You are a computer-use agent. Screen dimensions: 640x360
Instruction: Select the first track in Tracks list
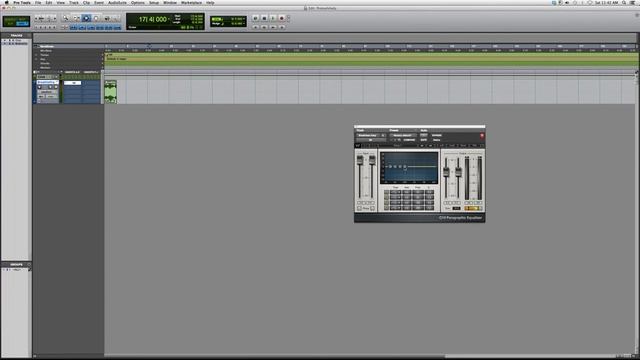[x=16, y=40]
